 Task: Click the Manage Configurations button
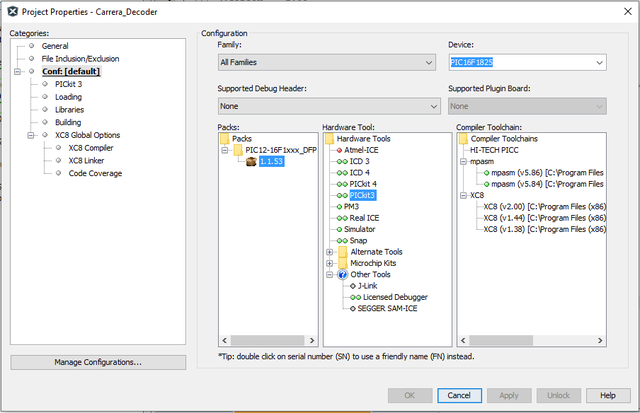pyautogui.click(x=98, y=362)
